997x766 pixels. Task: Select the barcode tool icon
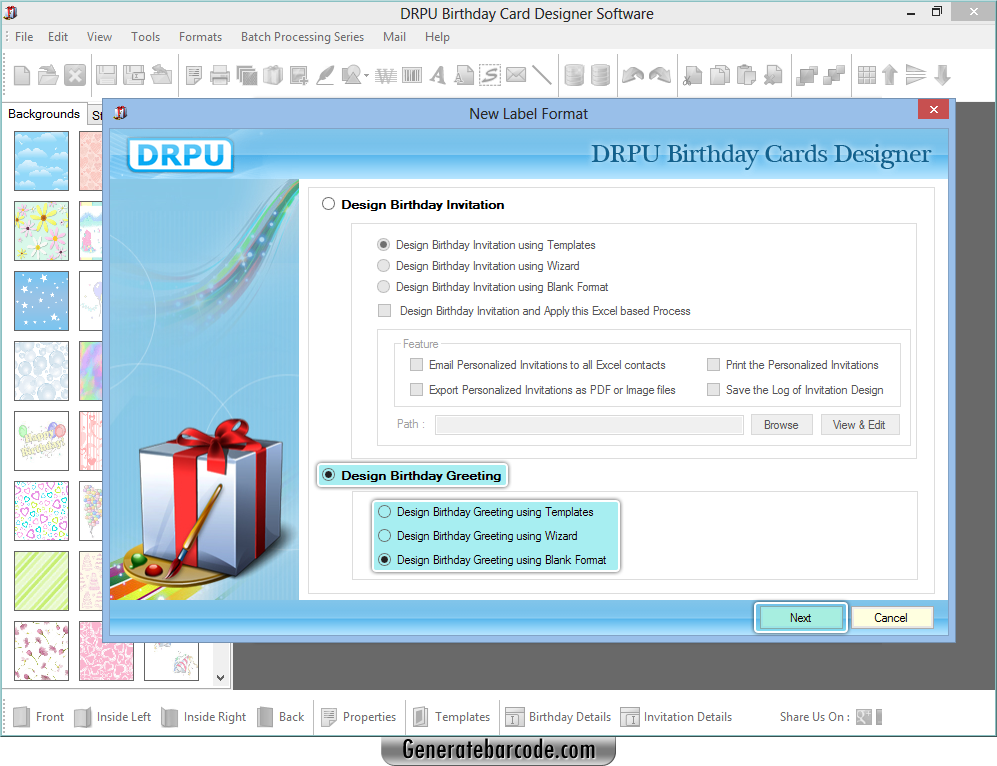412,76
